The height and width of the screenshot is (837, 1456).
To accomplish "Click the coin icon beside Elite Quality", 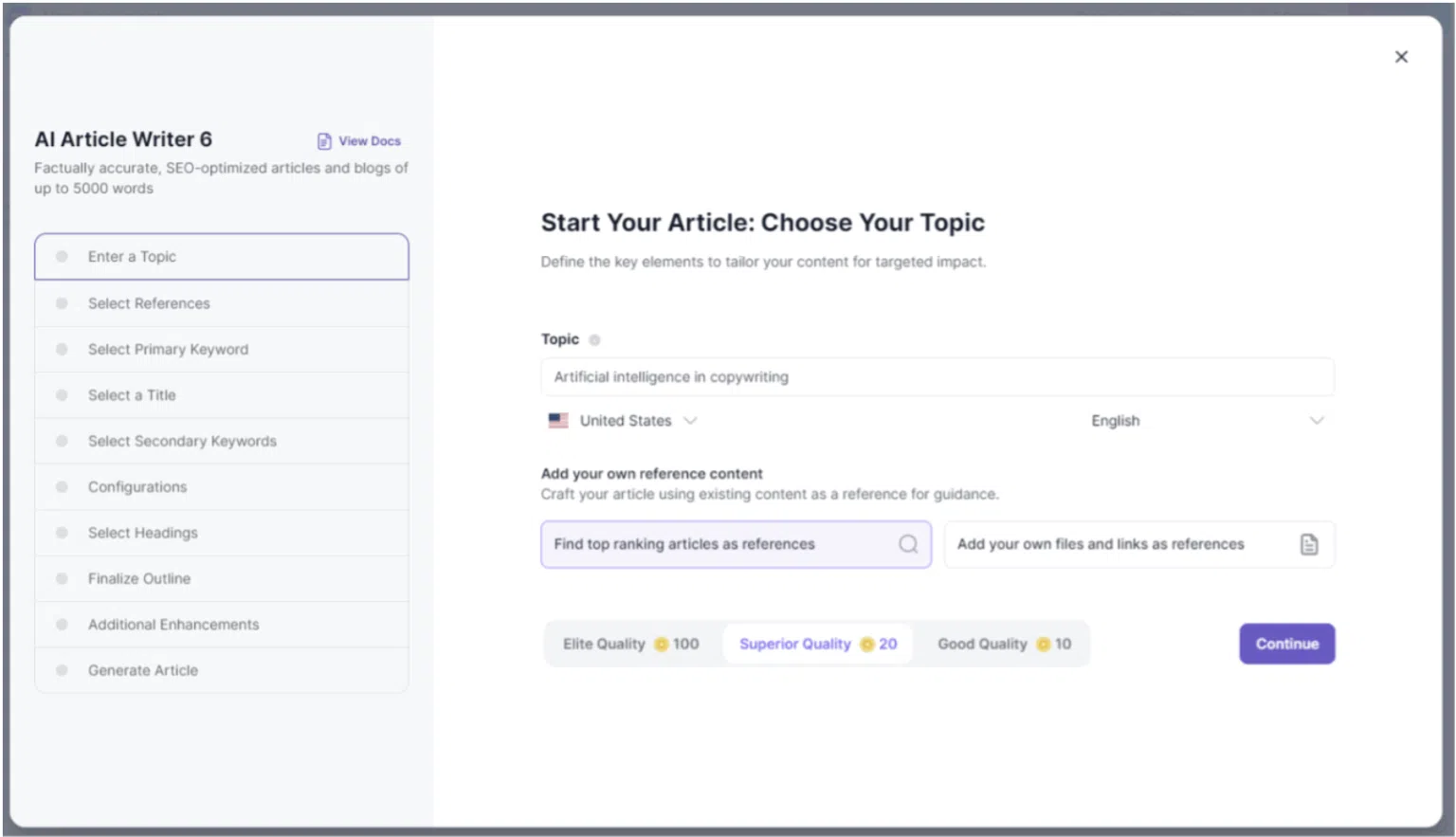I will tap(662, 645).
